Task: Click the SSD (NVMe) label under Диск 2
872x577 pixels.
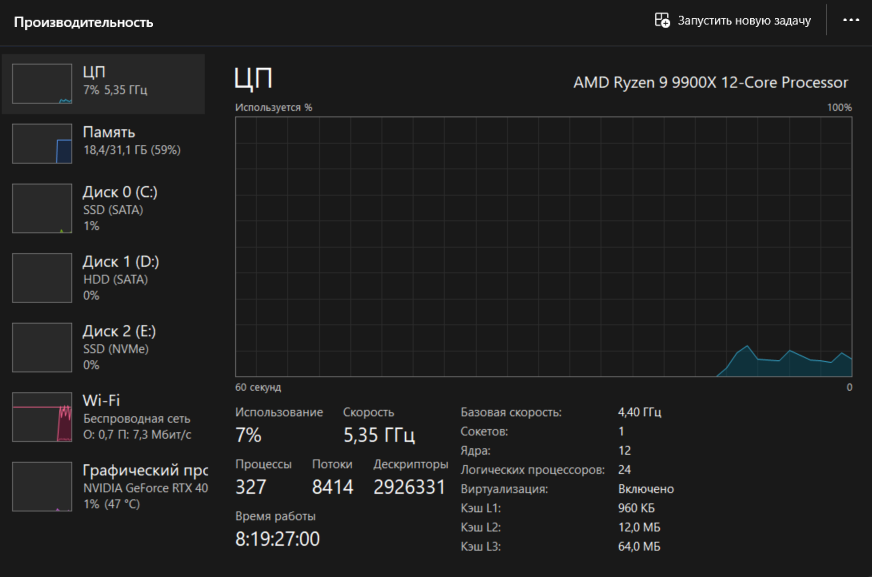Action: (x=116, y=349)
